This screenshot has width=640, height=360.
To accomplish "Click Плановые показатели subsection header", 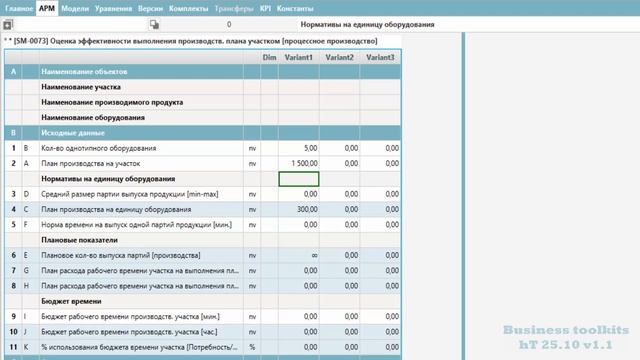I will (80, 240).
